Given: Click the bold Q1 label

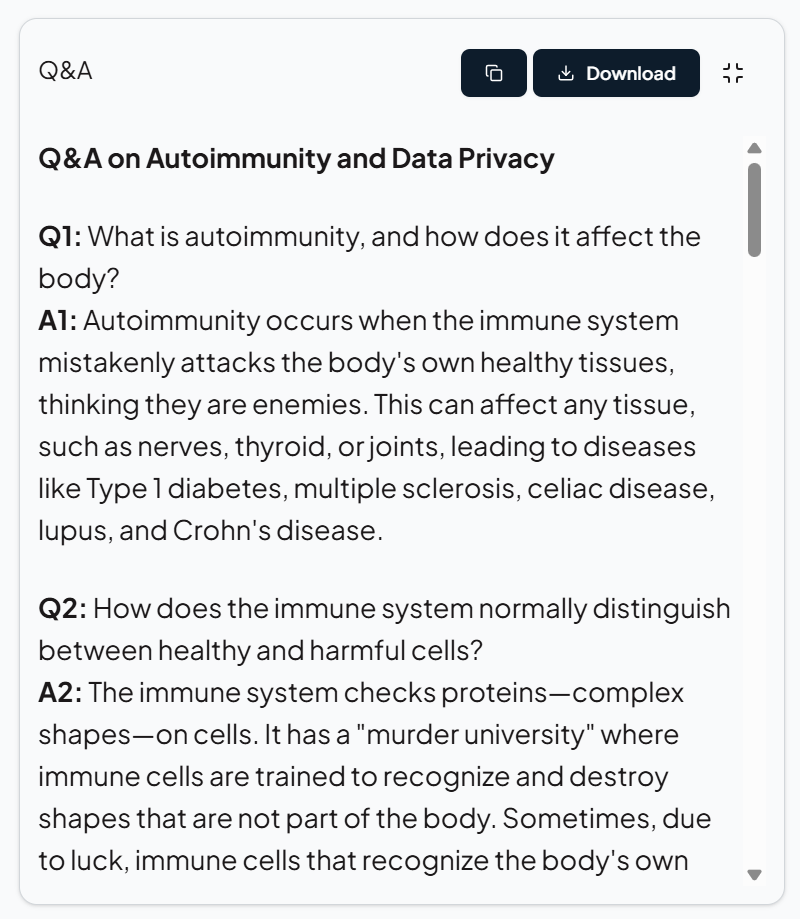Looking at the screenshot, I should coord(62,237).
